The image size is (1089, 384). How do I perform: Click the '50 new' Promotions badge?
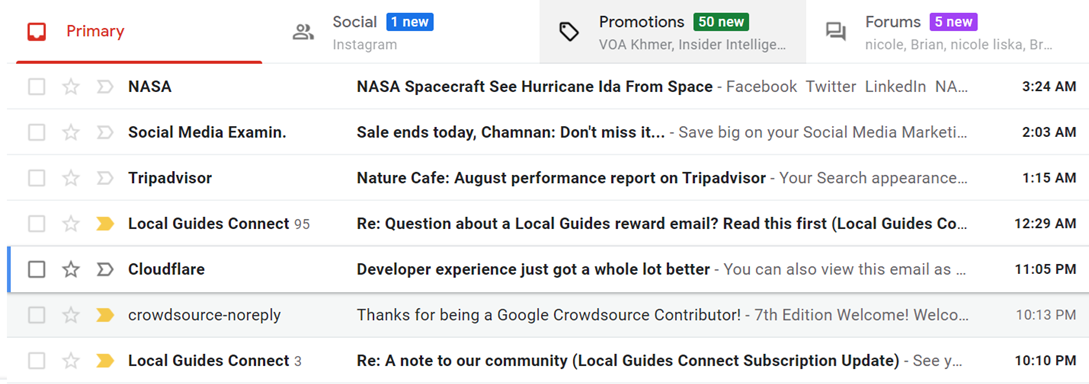click(722, 22)
